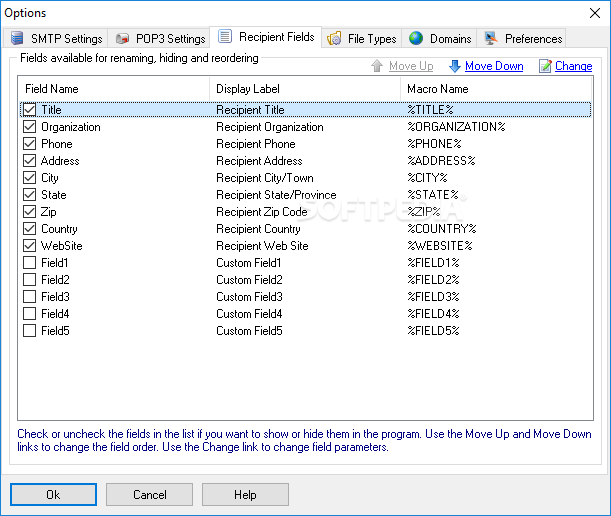611x516 pixels.
Task: Enable the Field1 checkbox
Action: click(x=30, y=263)
